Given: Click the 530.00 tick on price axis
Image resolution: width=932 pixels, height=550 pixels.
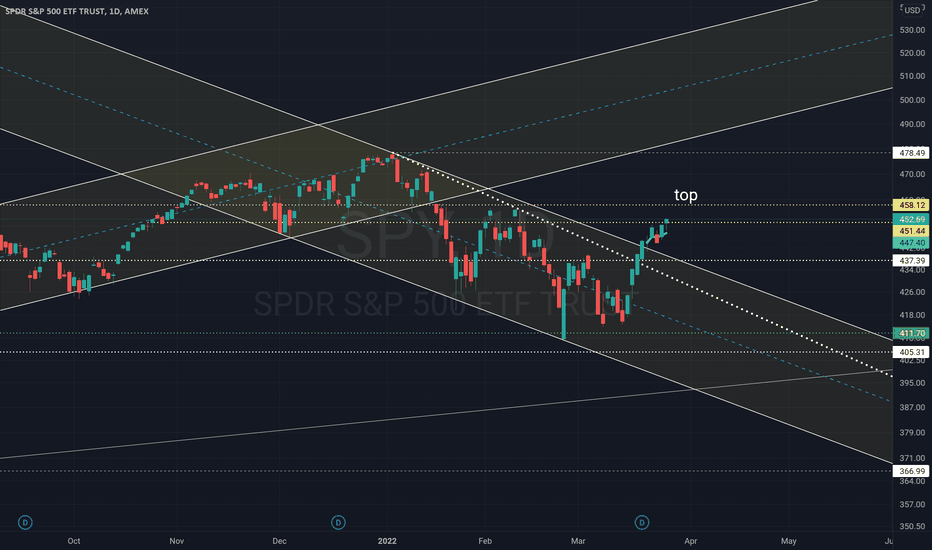Looking at the screenshot, I should tap(912, 30).
